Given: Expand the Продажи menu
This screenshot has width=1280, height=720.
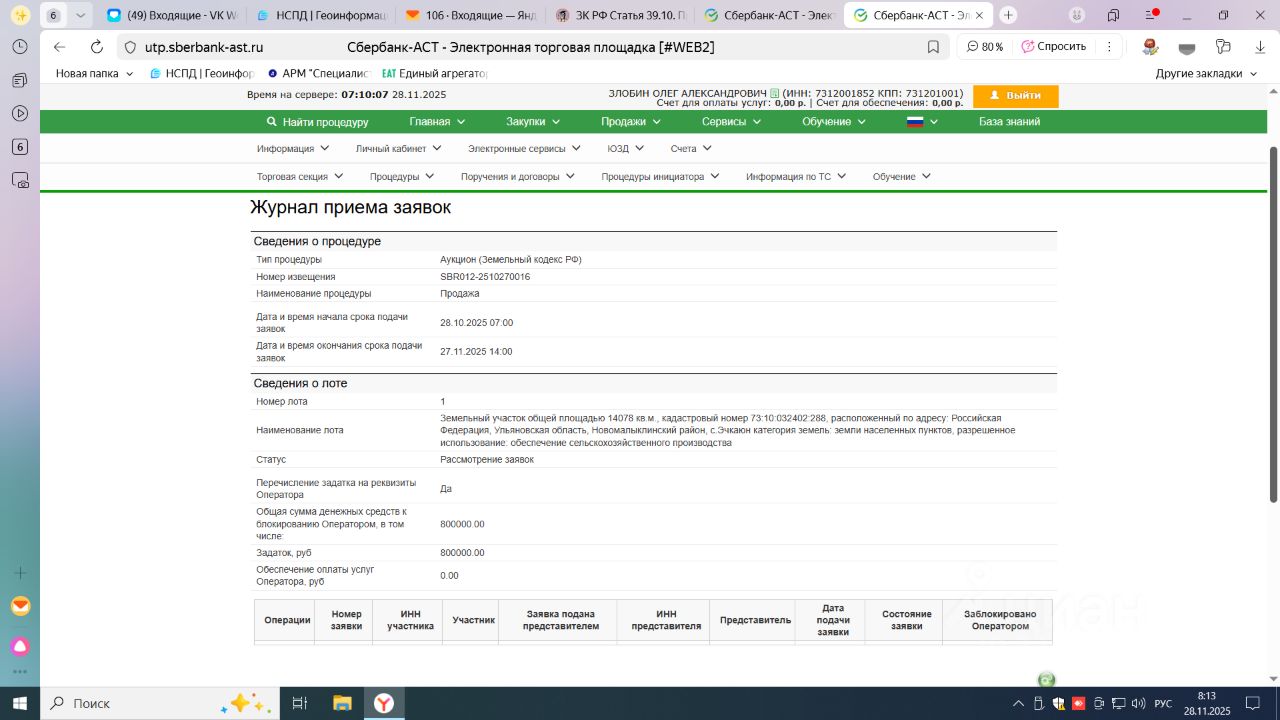Looking at the screenshot, I should coord(630,122).
